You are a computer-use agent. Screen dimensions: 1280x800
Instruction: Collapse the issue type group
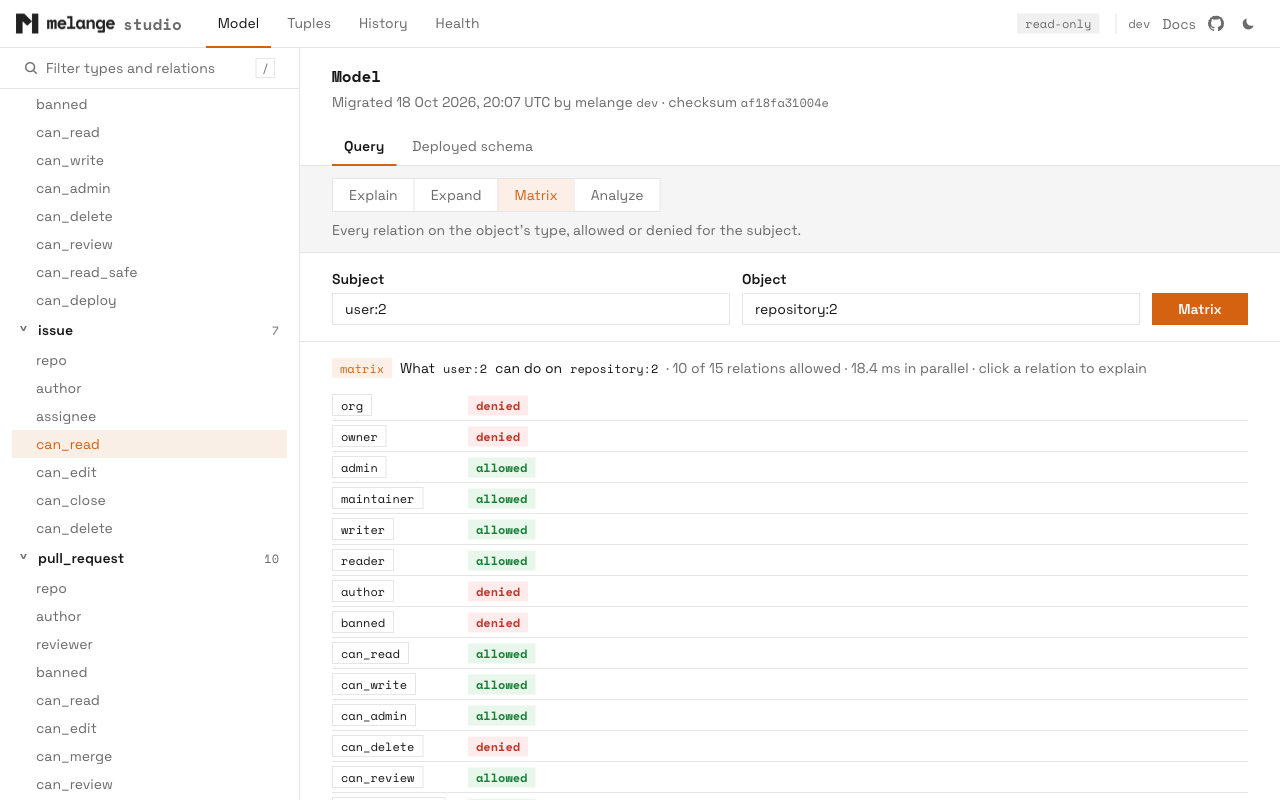(24, 330)
